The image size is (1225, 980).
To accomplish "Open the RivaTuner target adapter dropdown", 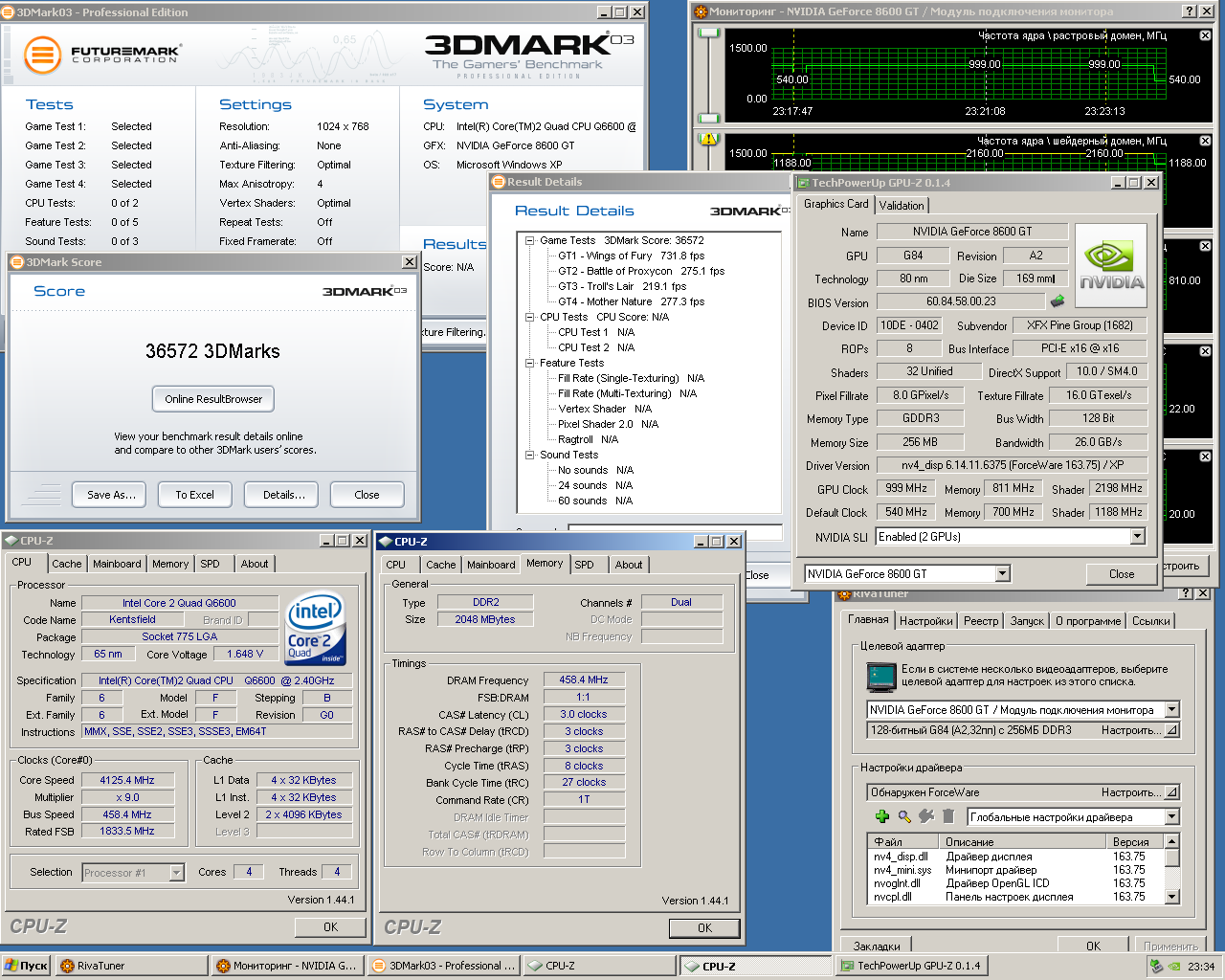I will (x=1171, y=709).
